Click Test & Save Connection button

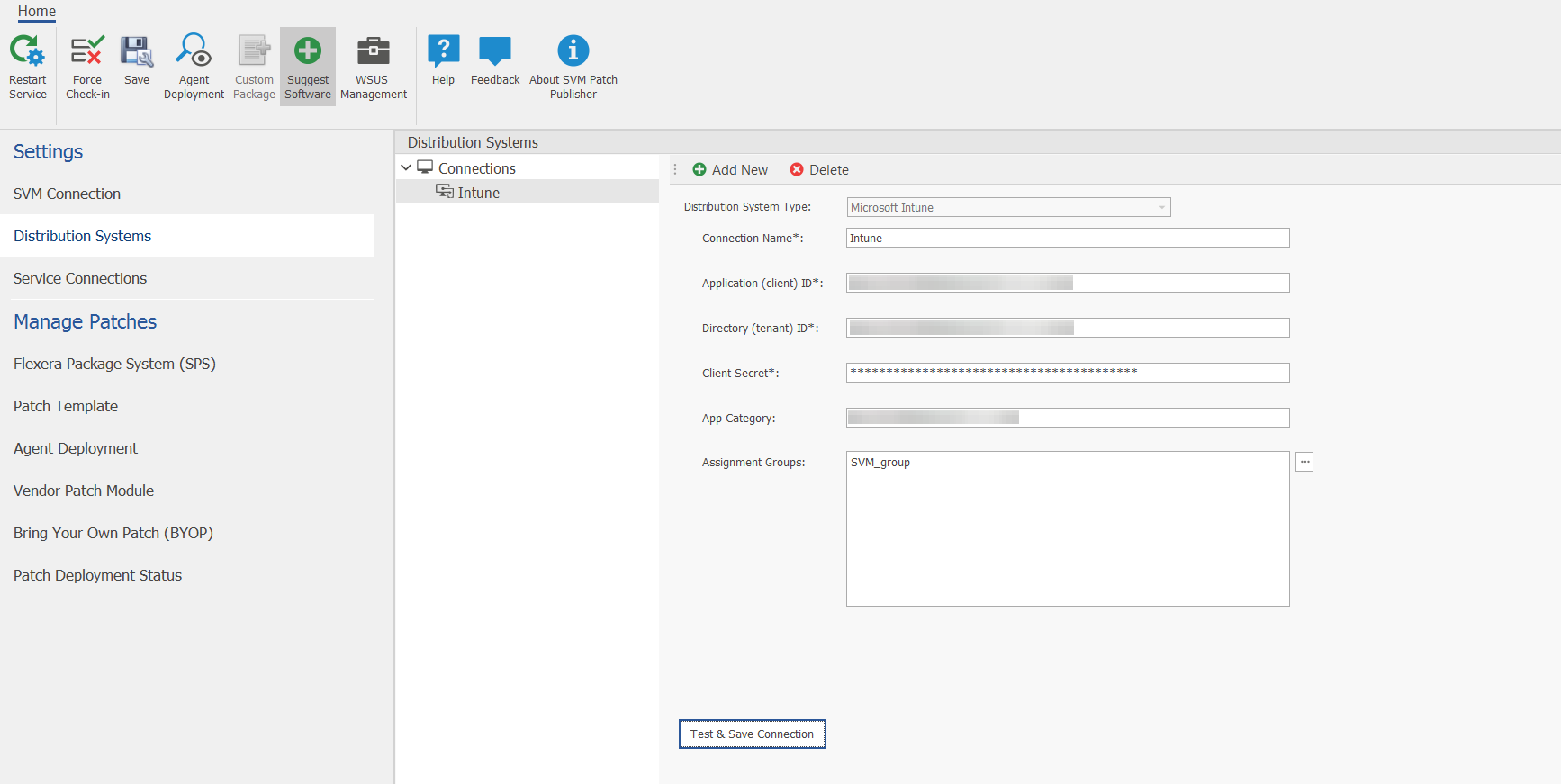tap(752, 734)
